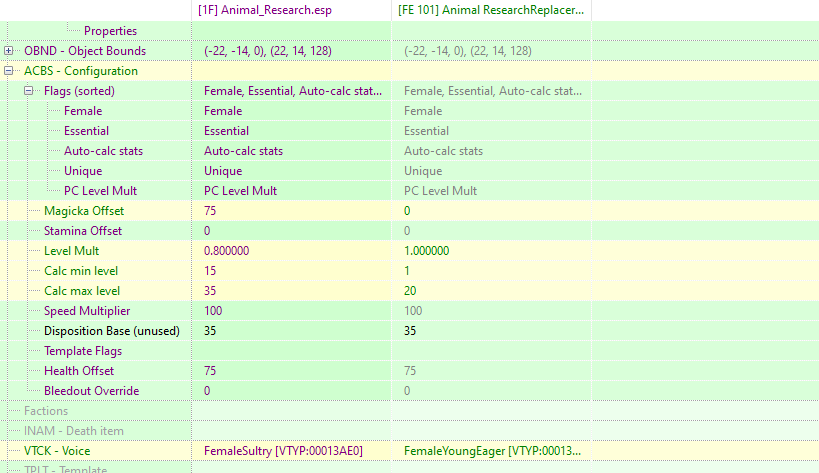
Task: Click Level Mult value 0.800000
Action: pos(227,251)
